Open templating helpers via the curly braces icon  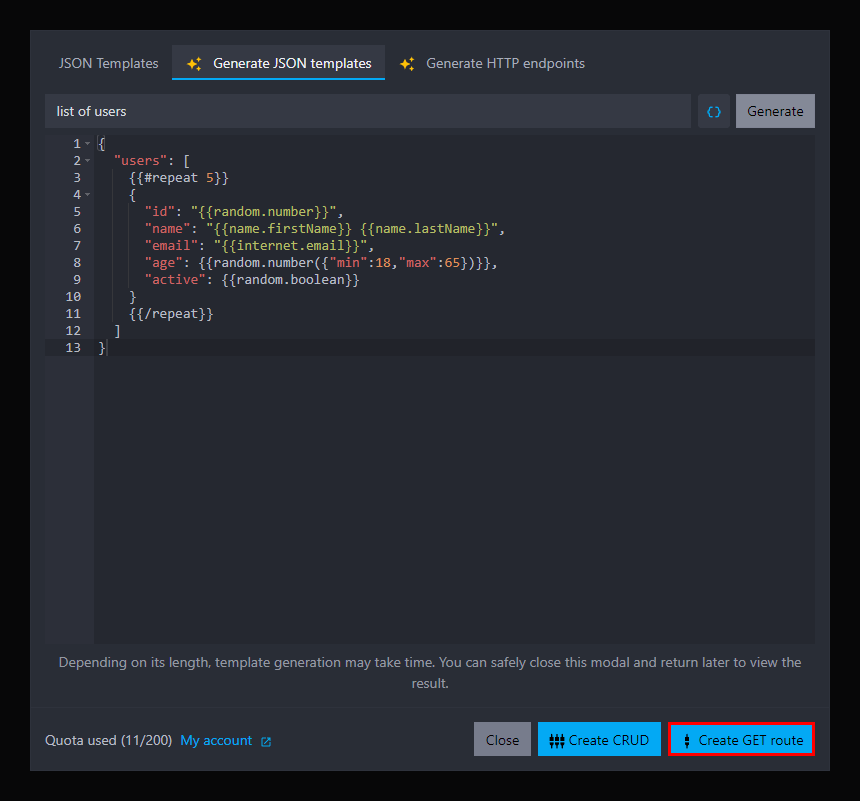[713, 111]
